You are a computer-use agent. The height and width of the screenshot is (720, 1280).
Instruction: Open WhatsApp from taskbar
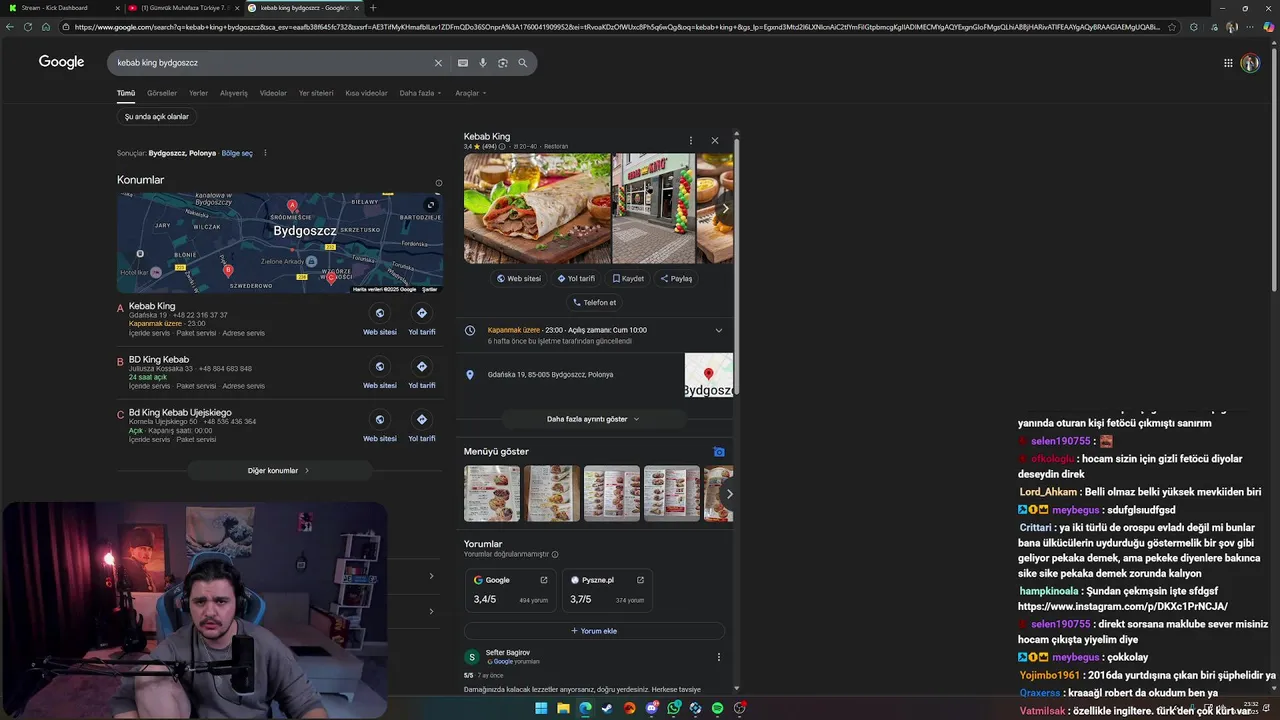coord(673,708)
